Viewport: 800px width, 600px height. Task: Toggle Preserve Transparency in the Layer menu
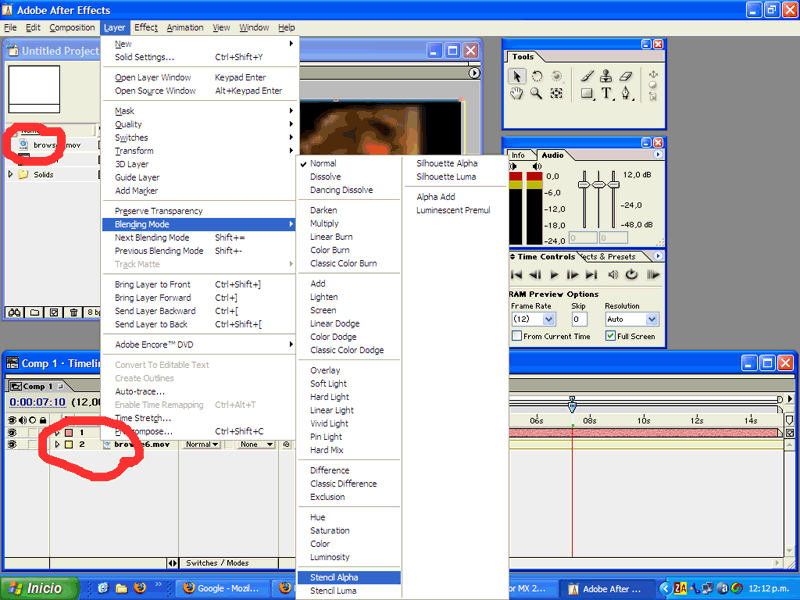click(199, 211)
